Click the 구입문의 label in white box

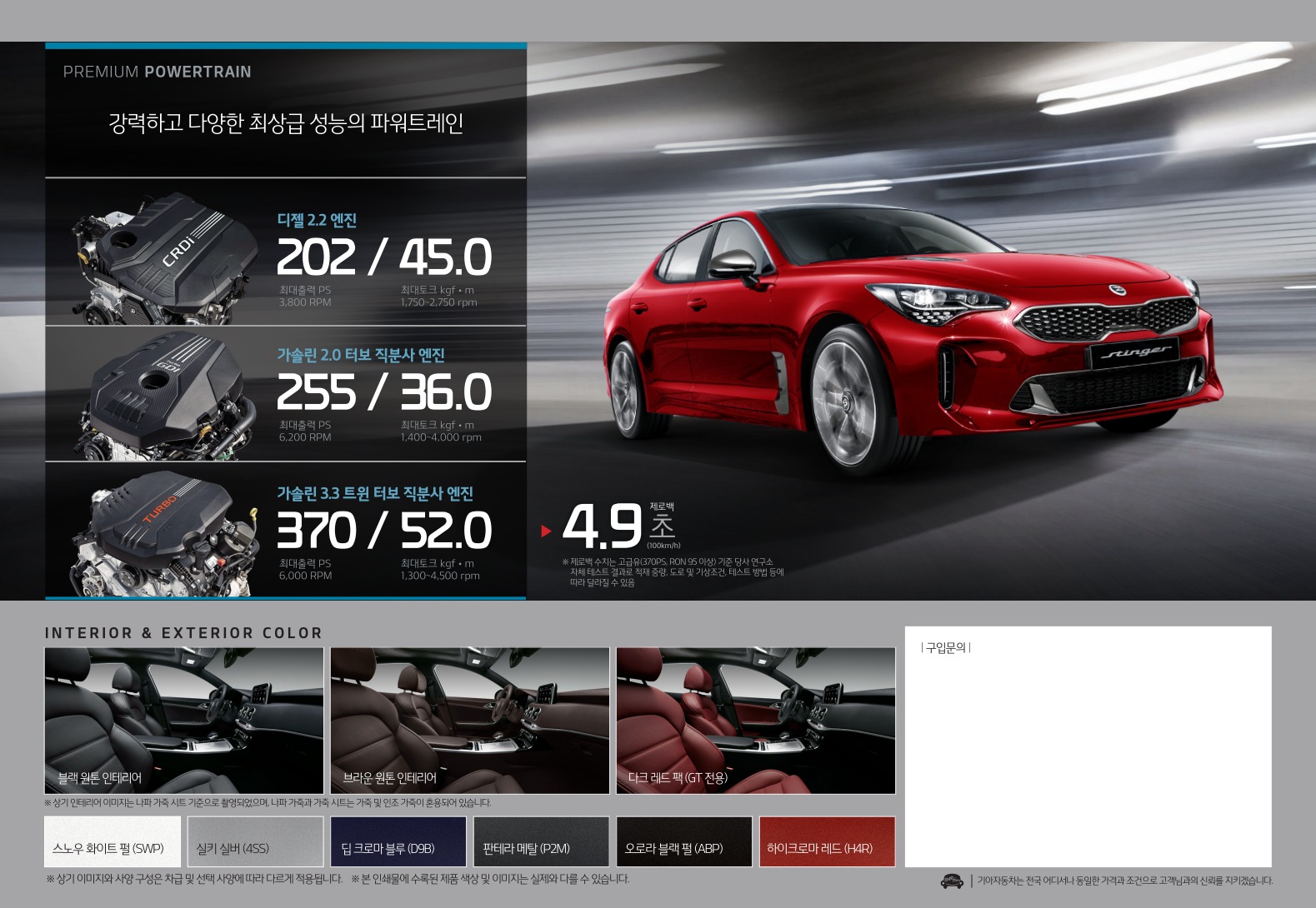pyautogui.click(x=946, y=647)
